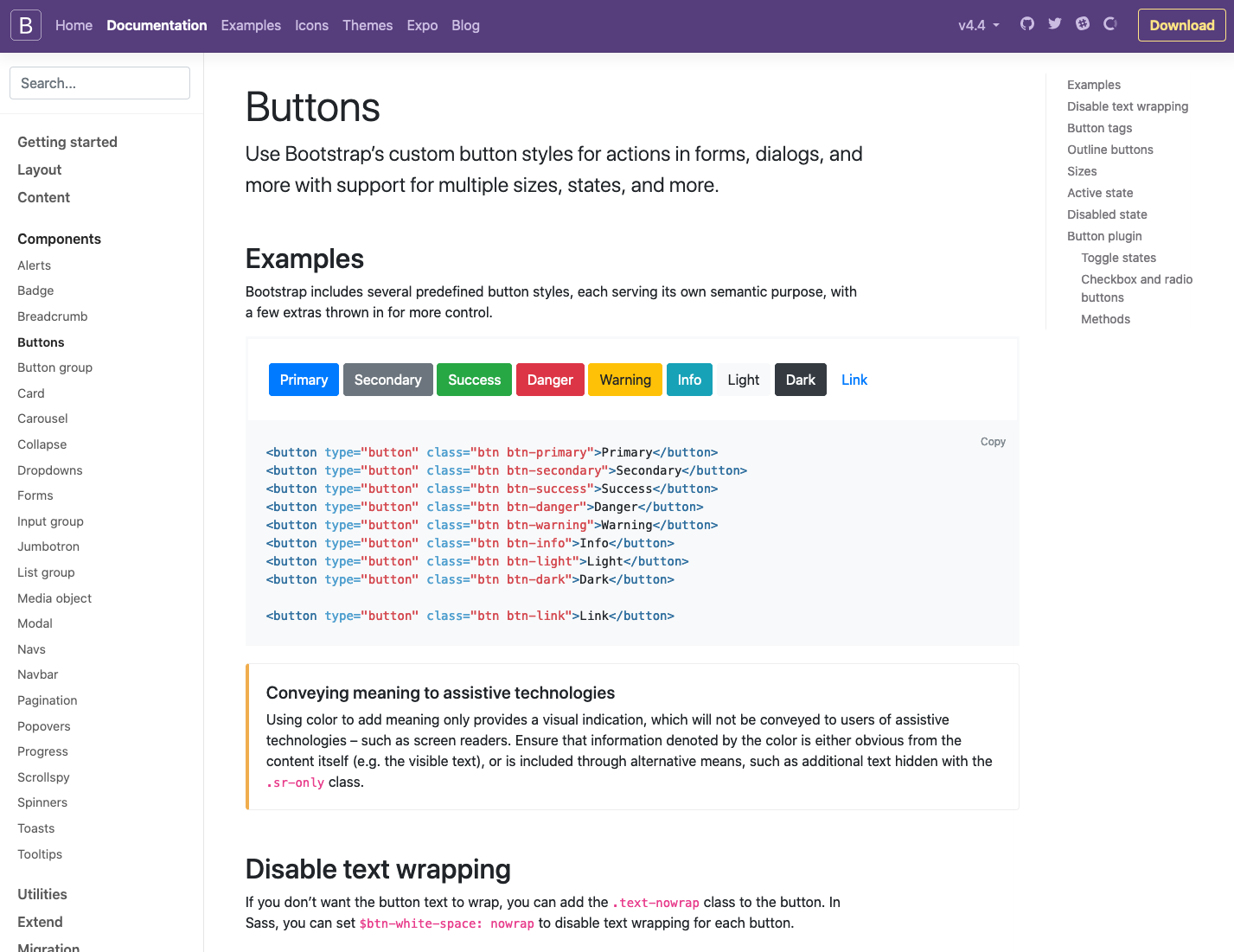The image size is (1234, 952).
Task: Open Spinners in sidebar
Action: coord(42,802)
